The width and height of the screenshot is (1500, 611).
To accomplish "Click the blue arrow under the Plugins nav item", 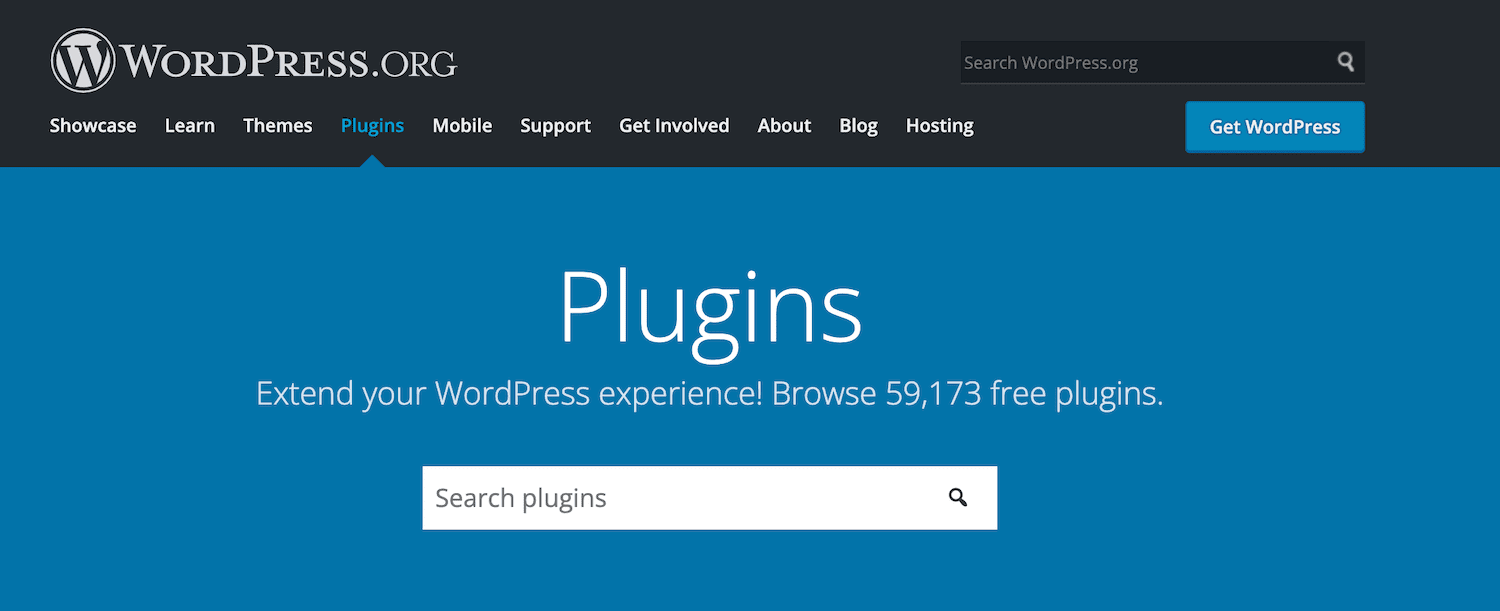I will point(372,161).
